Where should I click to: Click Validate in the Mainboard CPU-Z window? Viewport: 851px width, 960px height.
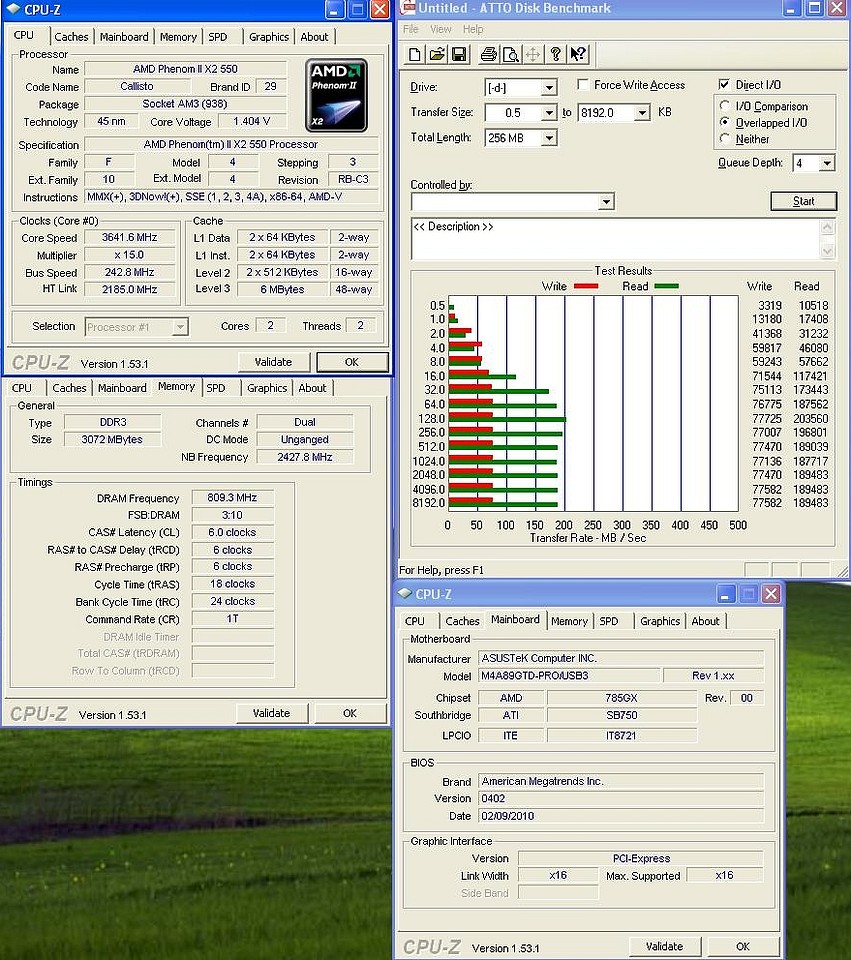coord(664,946)
